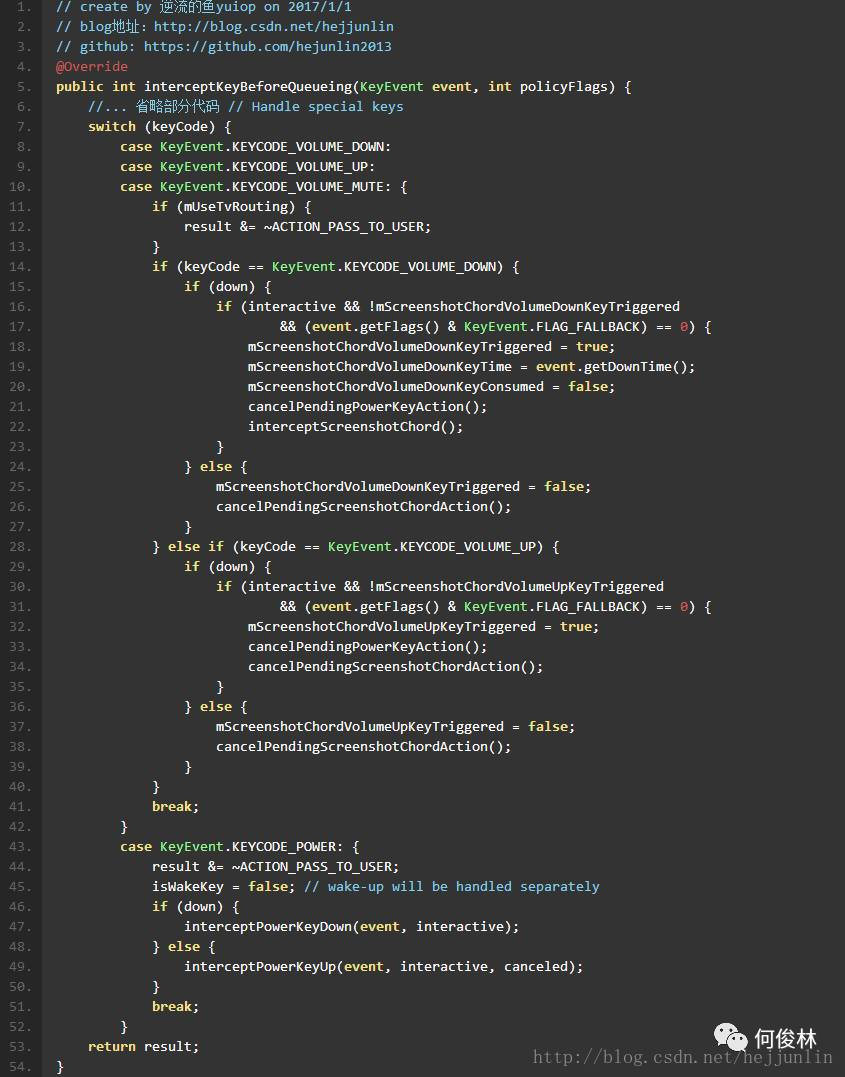Viewport: 845px width, 1077px height.
Task: Click the 'switch (keyCode)' statement
Action: (x=152, y=127)
